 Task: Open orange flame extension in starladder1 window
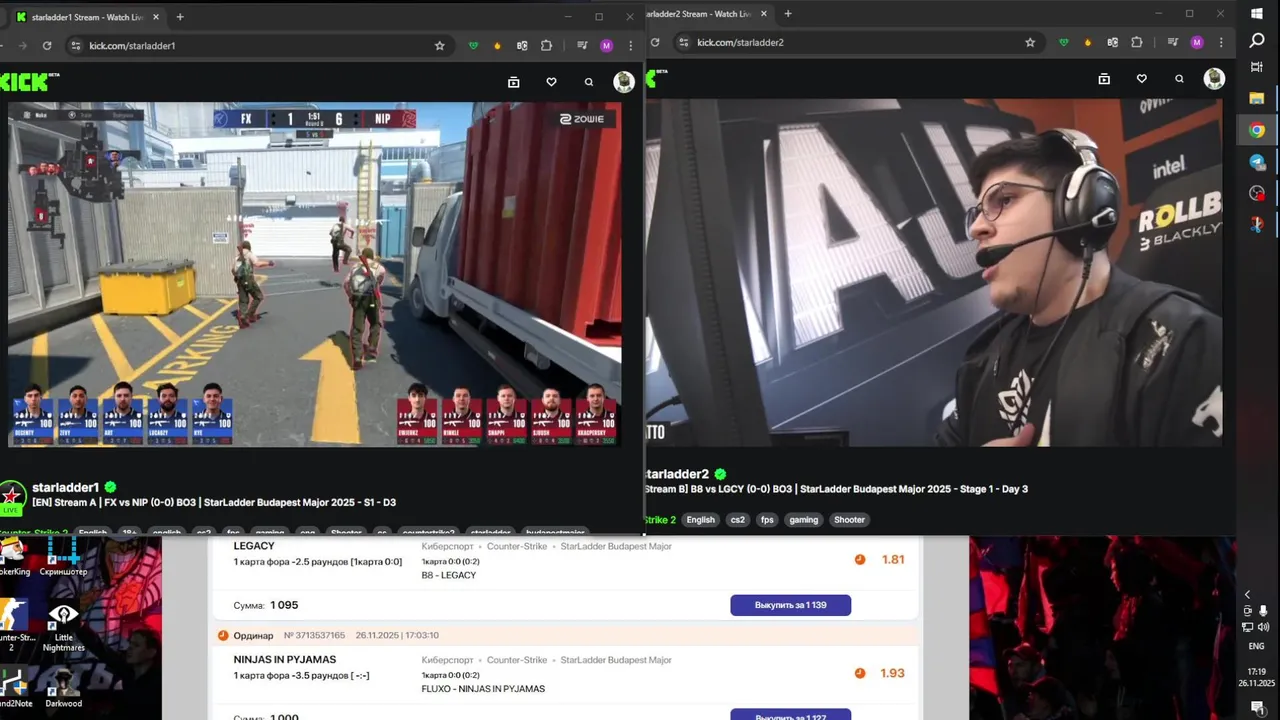498,45
